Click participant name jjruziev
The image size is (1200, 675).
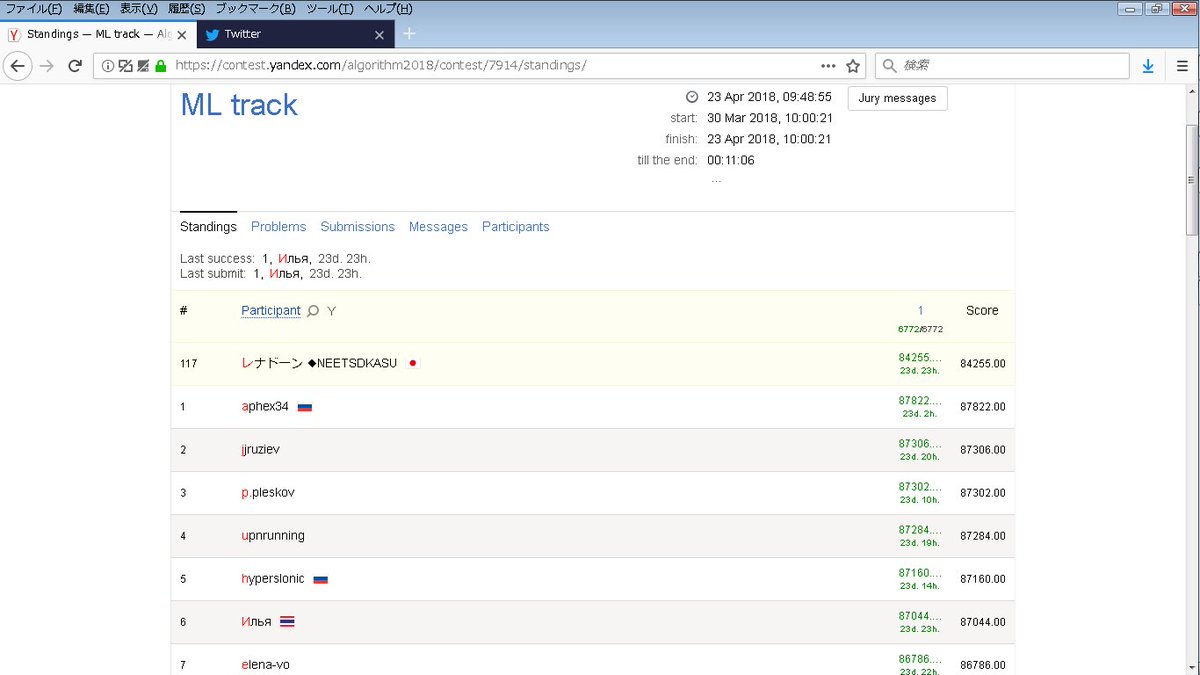coord(261,450)
